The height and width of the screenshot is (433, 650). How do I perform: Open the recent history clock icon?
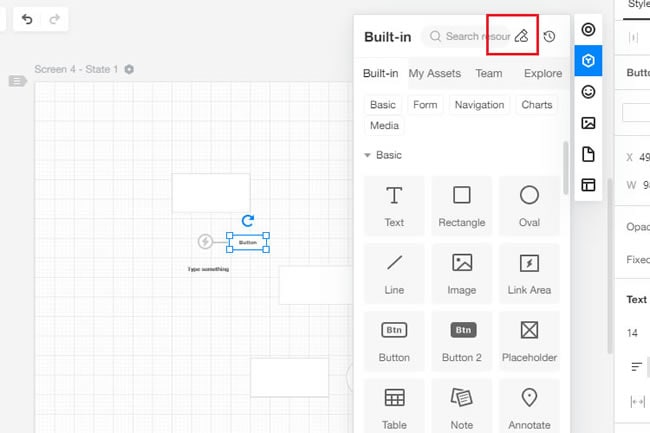[x=549, y=36]
